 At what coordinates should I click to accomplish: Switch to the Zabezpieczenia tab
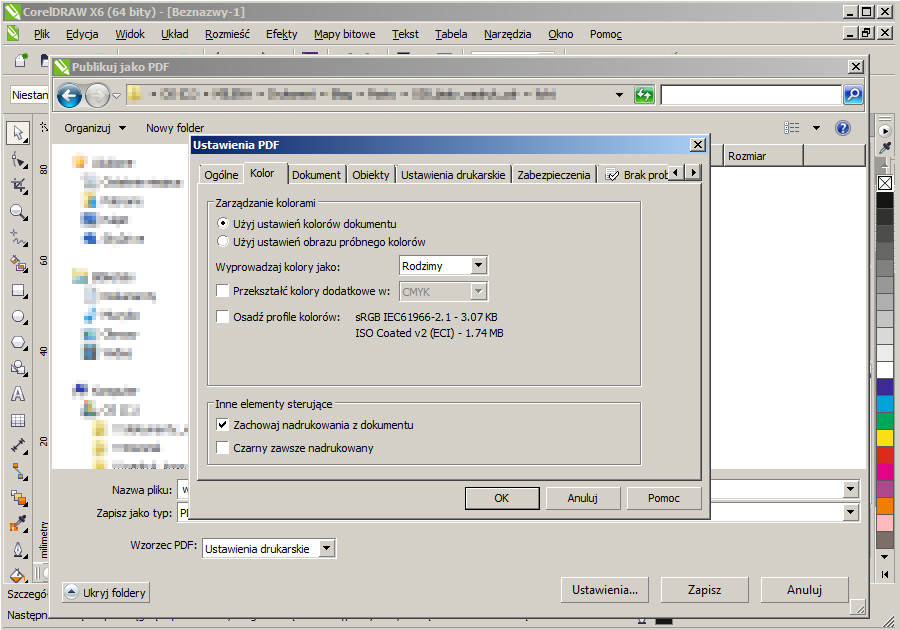pos(553,175)
